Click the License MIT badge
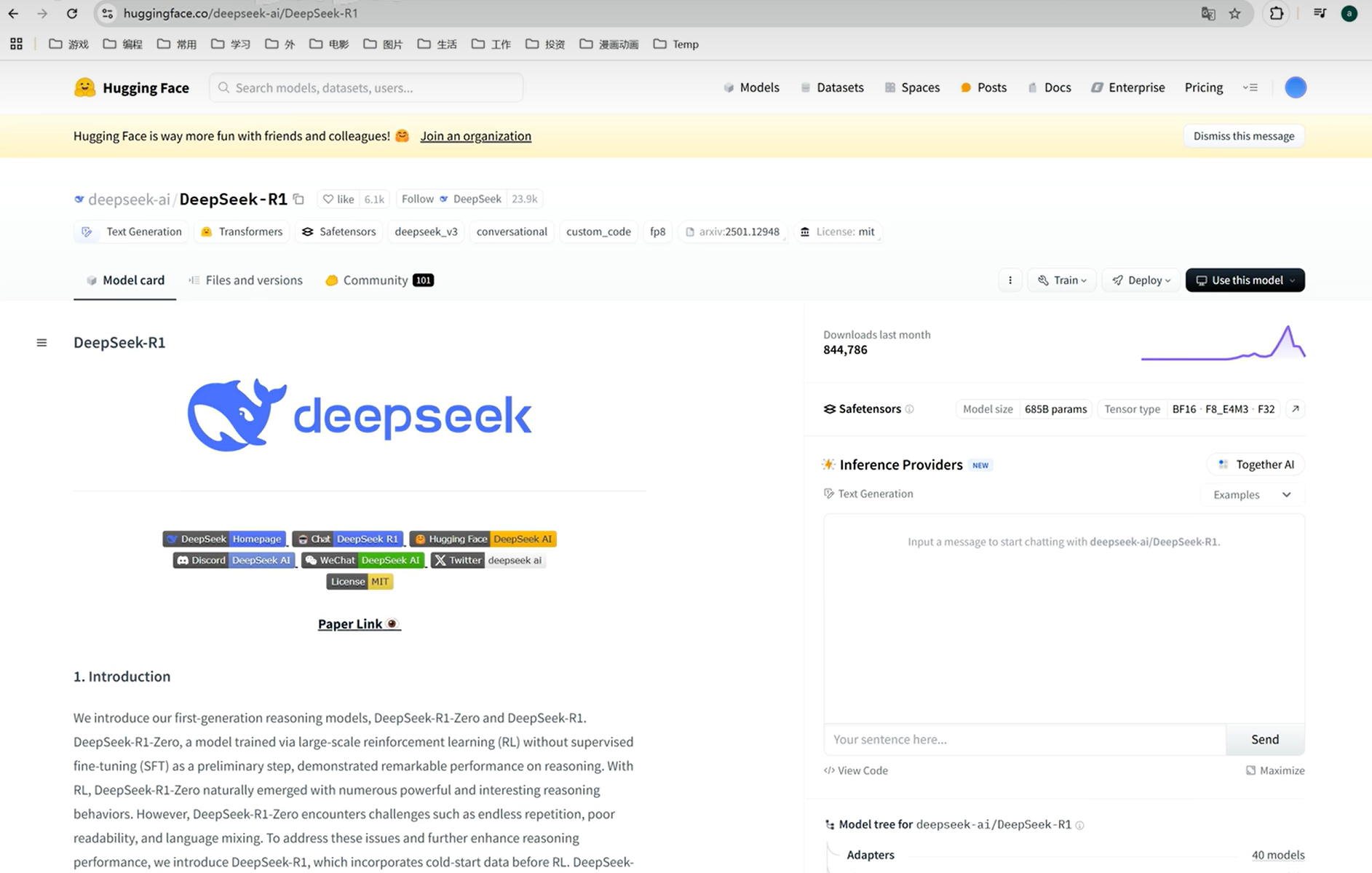1372x873 pixels. click(360, 581)
